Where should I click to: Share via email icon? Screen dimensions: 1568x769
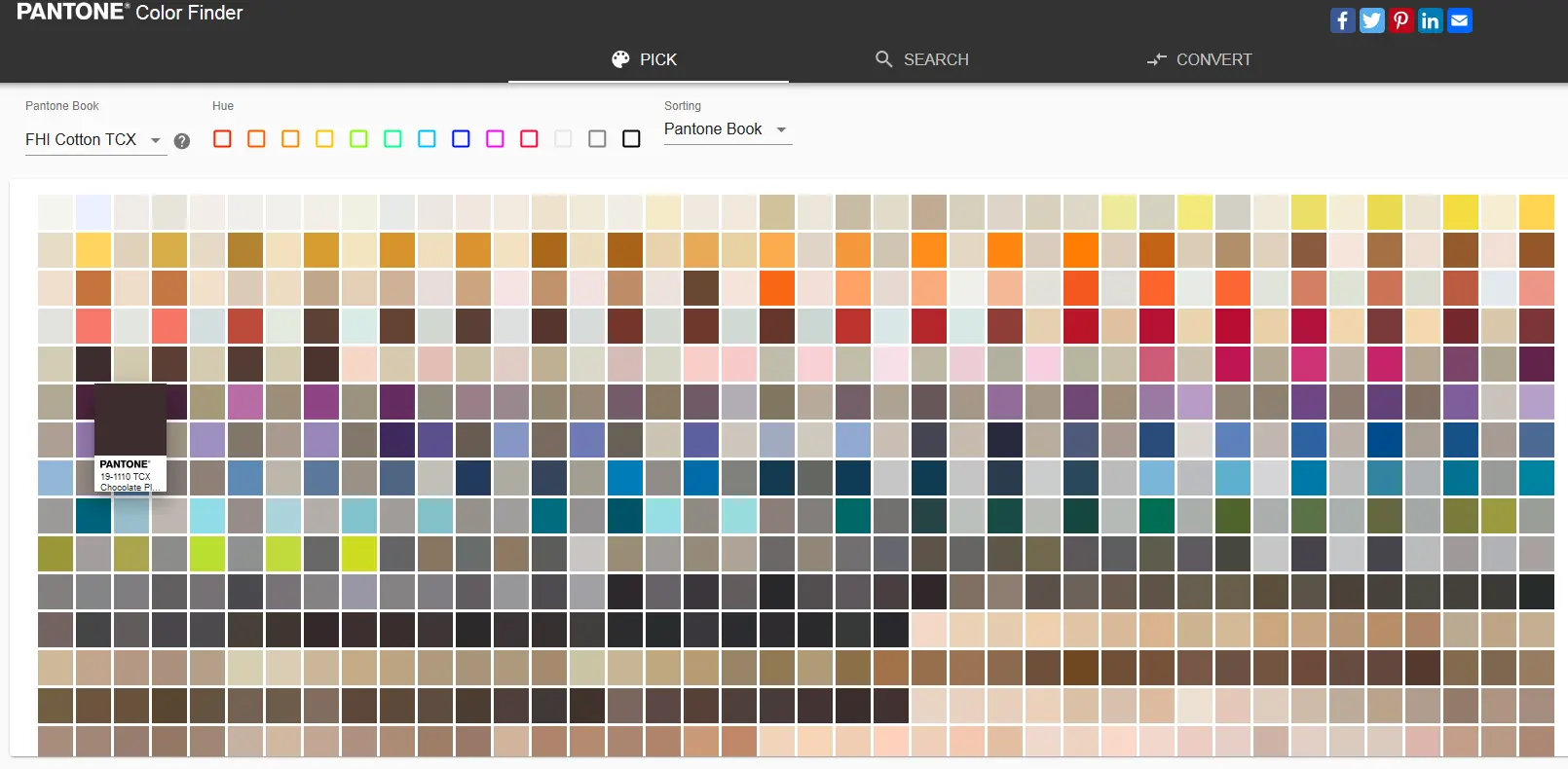pos(1459,20)
